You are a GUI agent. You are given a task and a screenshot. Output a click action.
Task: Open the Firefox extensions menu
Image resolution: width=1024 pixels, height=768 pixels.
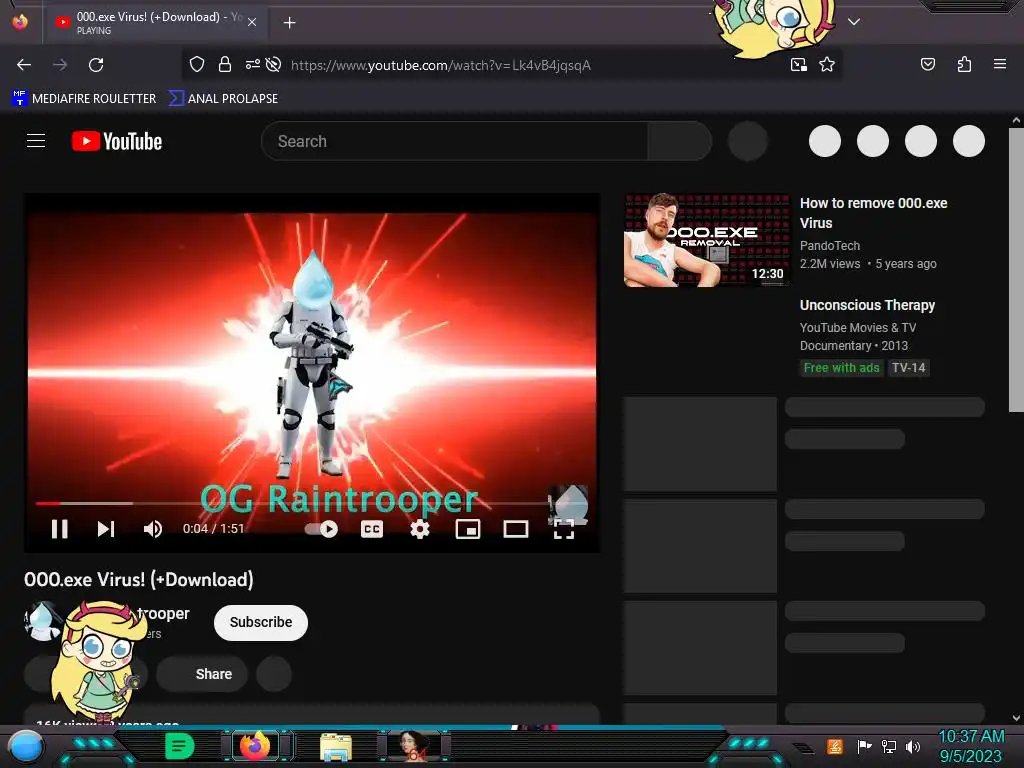coord(964,64)
